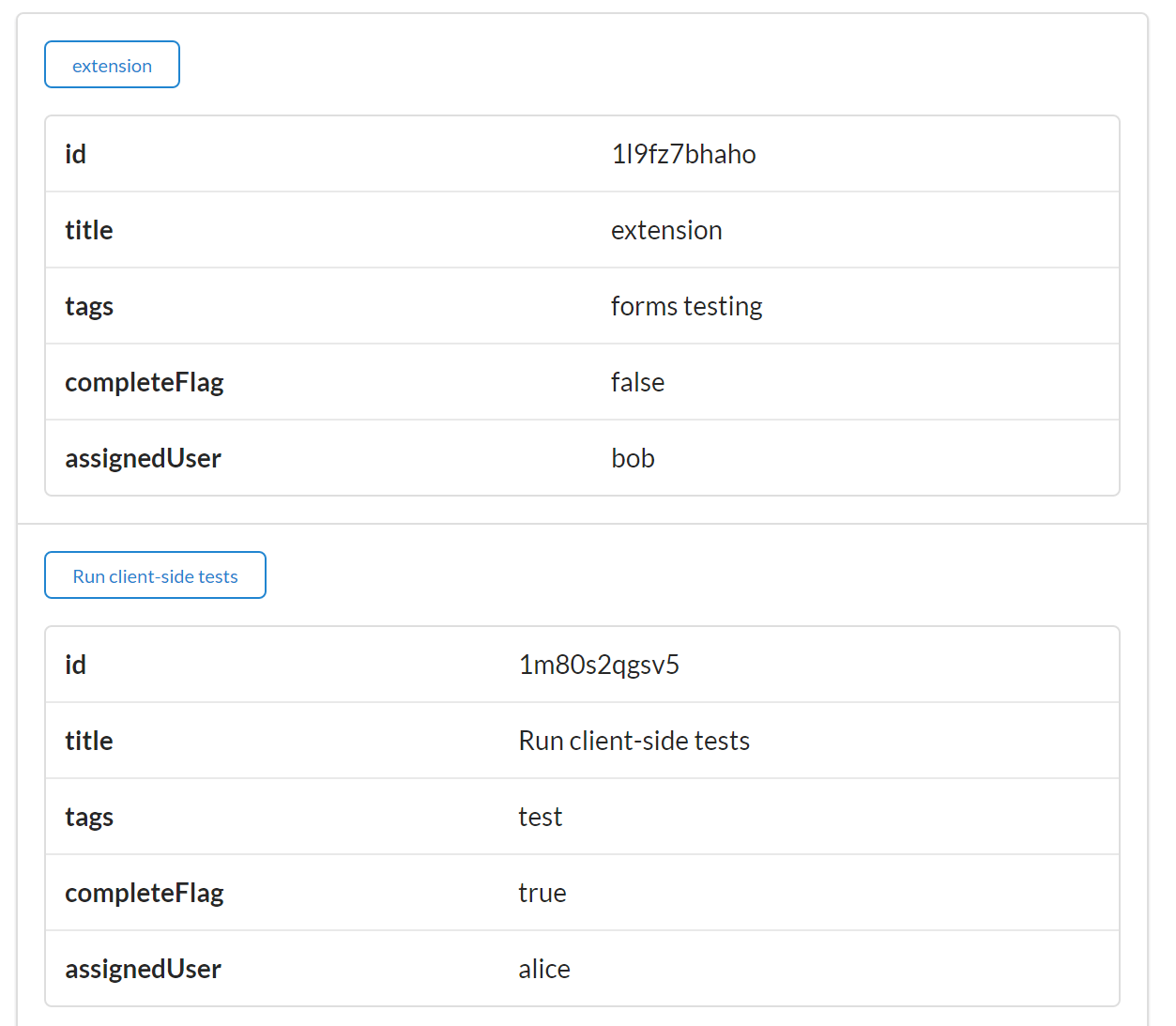Click the title label in first table
The width and height of the screenshot is (1176, 1026).
(x=88, y=230)
